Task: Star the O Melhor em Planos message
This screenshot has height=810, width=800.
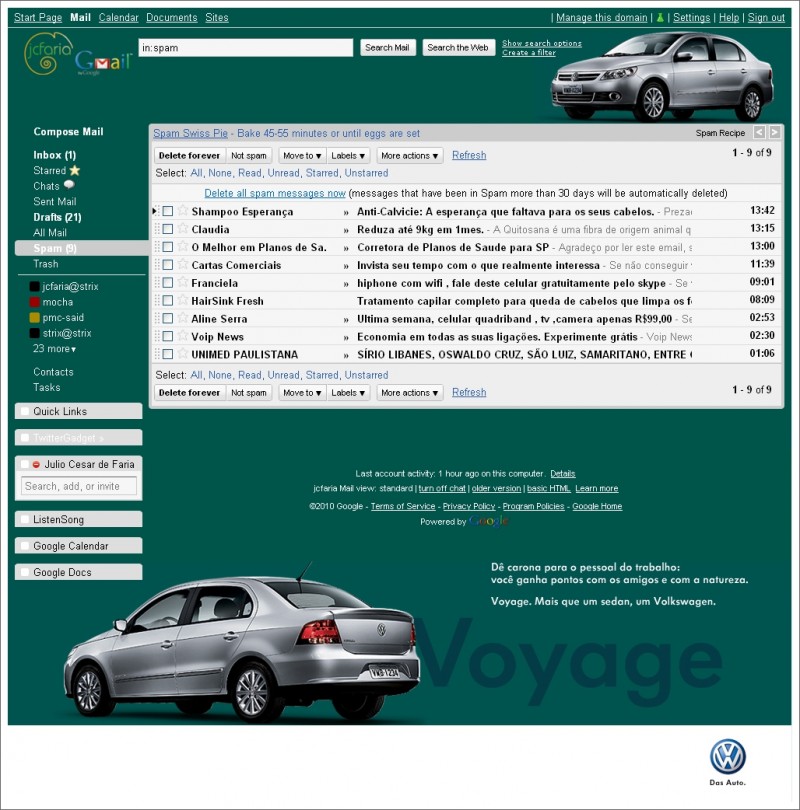Action: 183,246
